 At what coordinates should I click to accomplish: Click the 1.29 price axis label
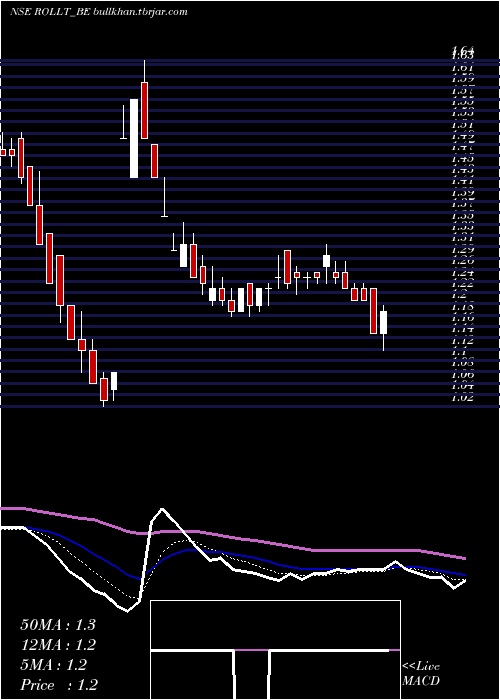click(462, 249)
